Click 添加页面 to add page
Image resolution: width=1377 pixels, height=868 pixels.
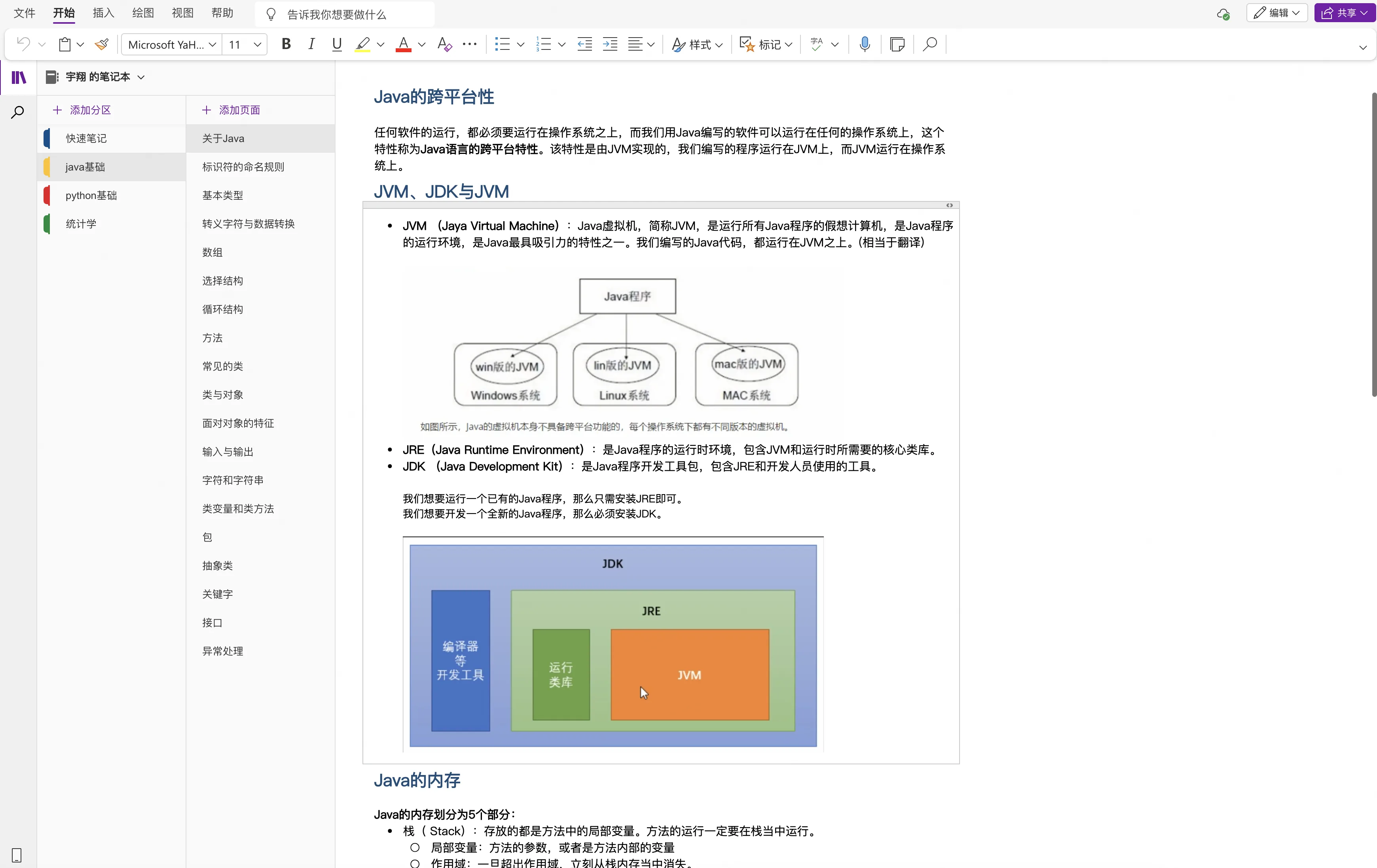coord(231,110)
